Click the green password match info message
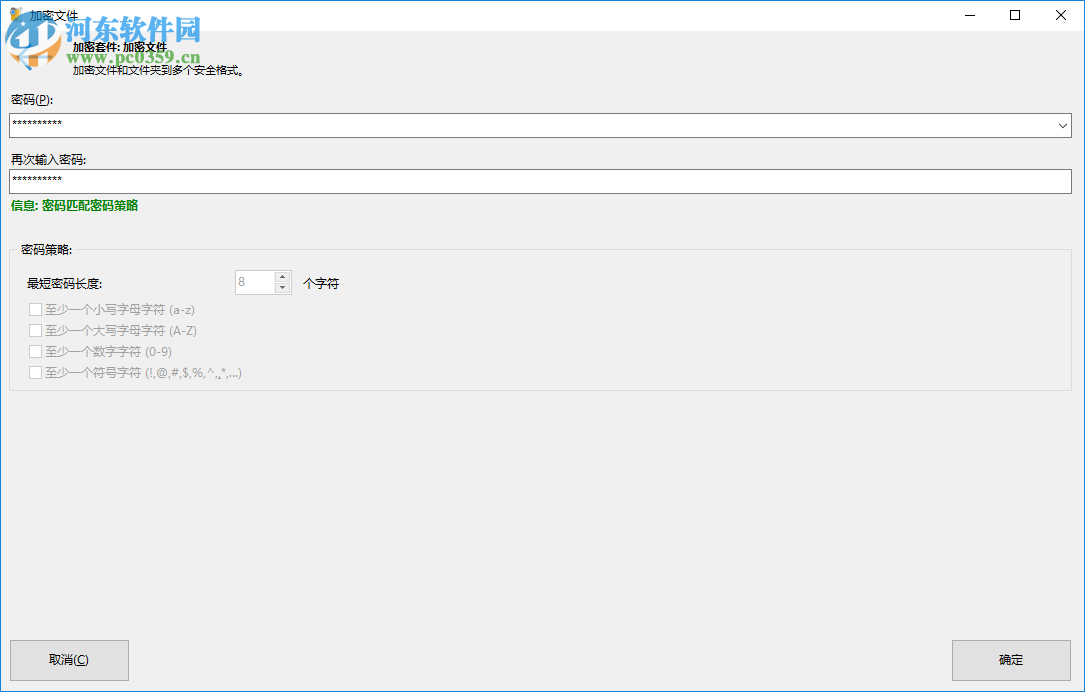Image resolution: width=1085 pixels, height=692 pixels. 75,206
